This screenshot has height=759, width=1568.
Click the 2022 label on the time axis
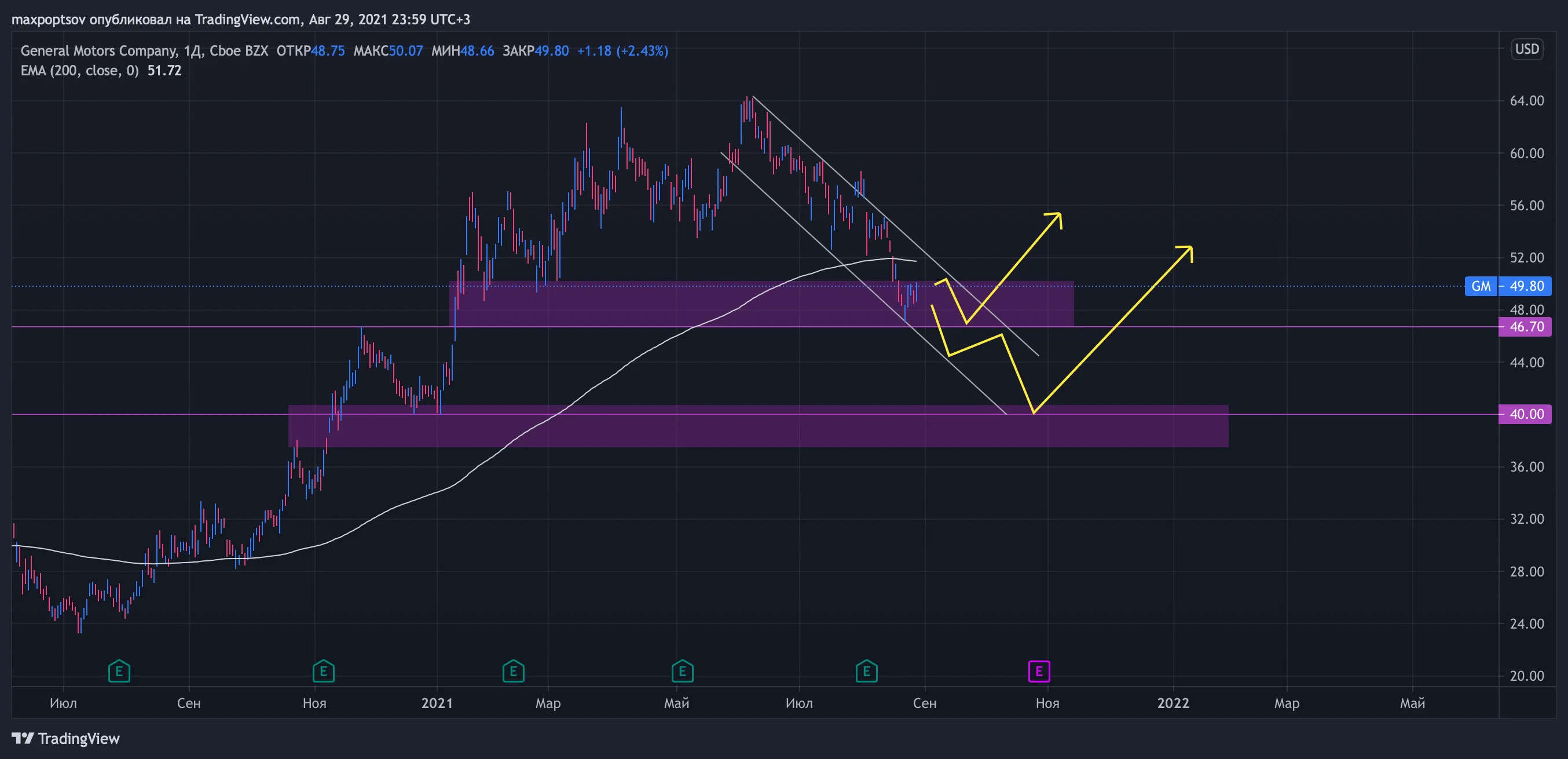1173,703
